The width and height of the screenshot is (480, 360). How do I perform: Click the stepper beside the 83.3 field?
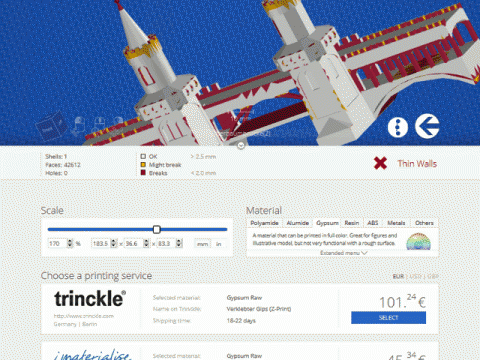click(x=179, y=244)
